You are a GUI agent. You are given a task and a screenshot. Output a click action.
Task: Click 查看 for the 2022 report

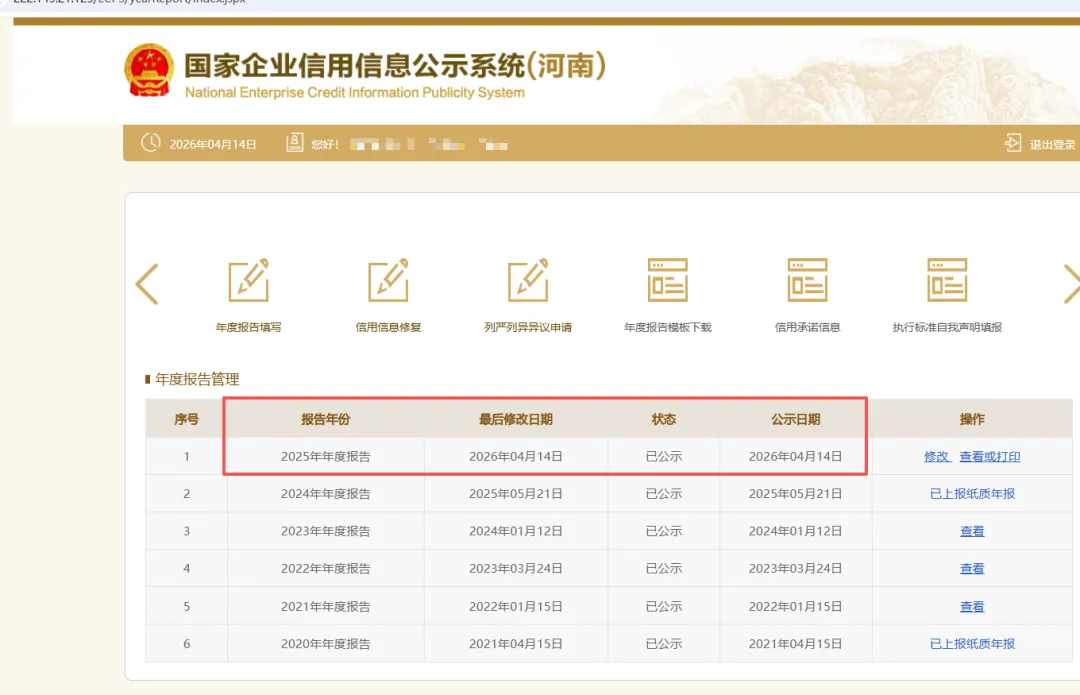point(973,568)
